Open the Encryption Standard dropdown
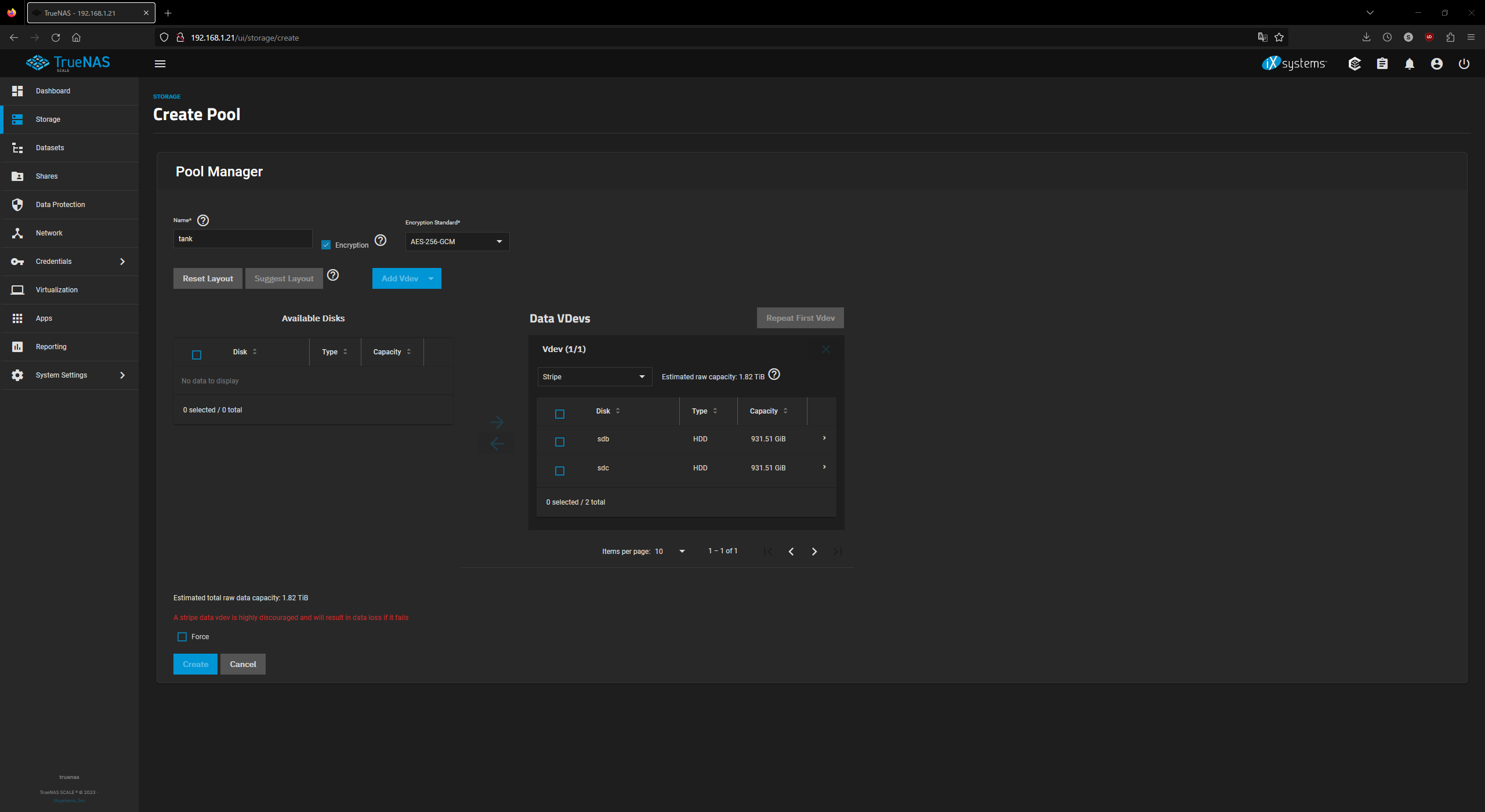1485x812 pixels. (x=457, y=241)
